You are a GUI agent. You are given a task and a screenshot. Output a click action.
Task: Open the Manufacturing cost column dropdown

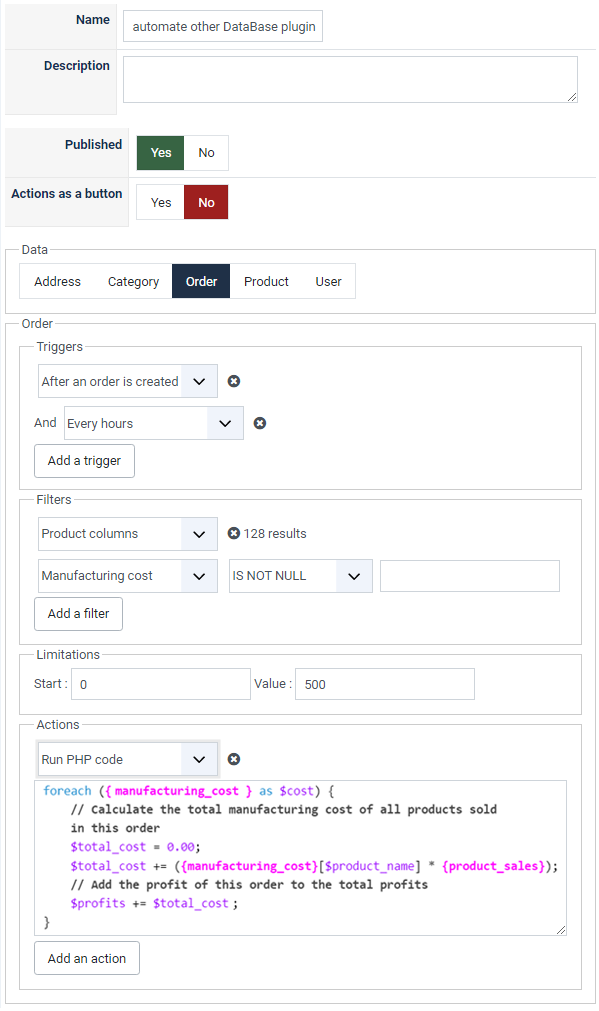(x=128, y=576)
